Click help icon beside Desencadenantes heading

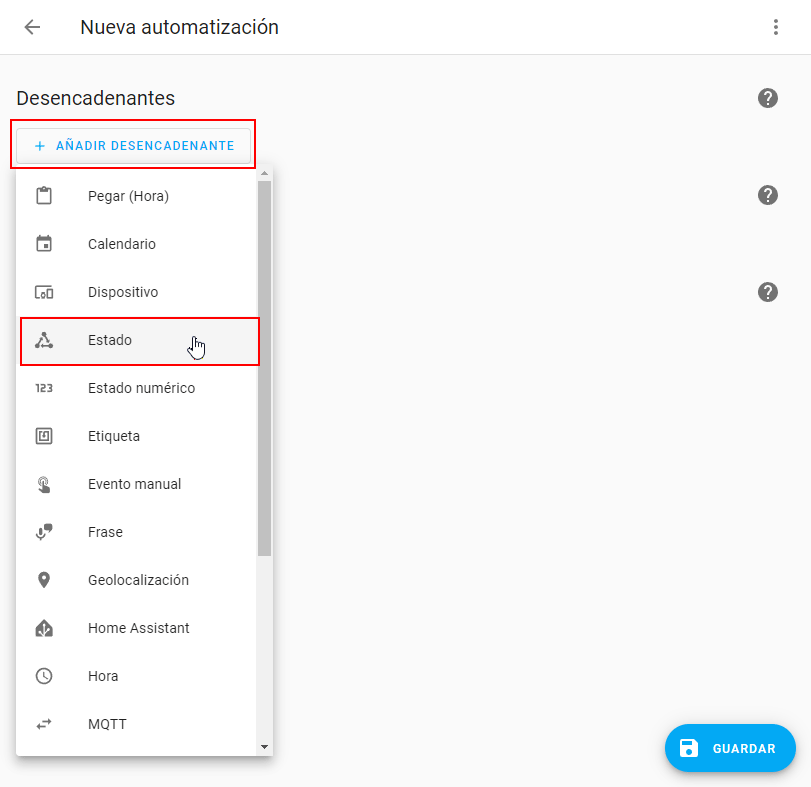767,98
